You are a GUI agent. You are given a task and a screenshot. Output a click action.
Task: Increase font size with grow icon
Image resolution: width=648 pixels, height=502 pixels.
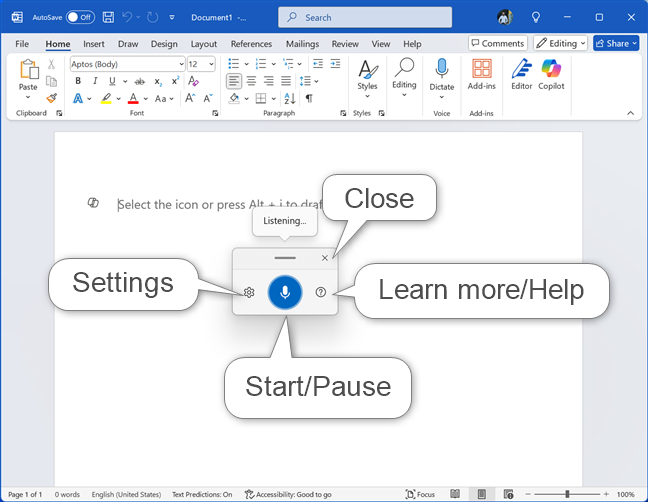(x=190, y=98)
